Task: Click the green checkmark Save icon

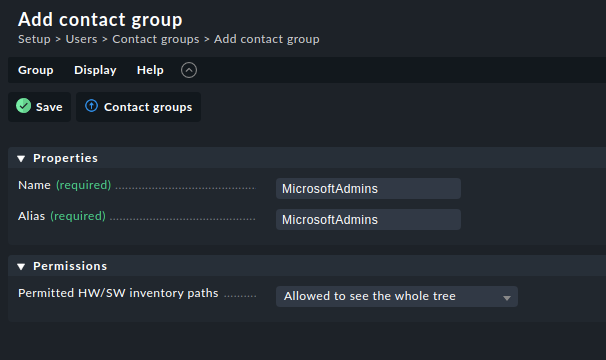Action: [x=24, y=106]
